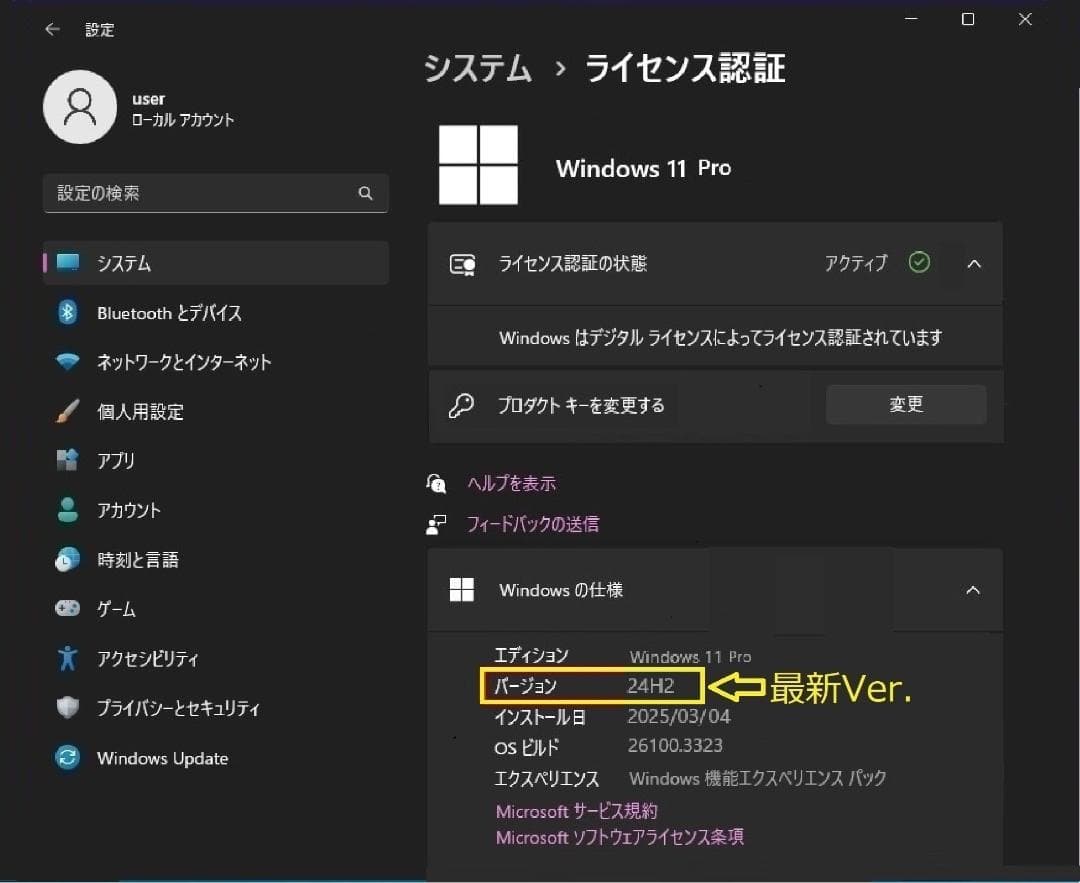This screenshot has width=1080, height=883.
Task: Click the key icon beside プロダクトキーを変更する
Action: coord(462,405)
